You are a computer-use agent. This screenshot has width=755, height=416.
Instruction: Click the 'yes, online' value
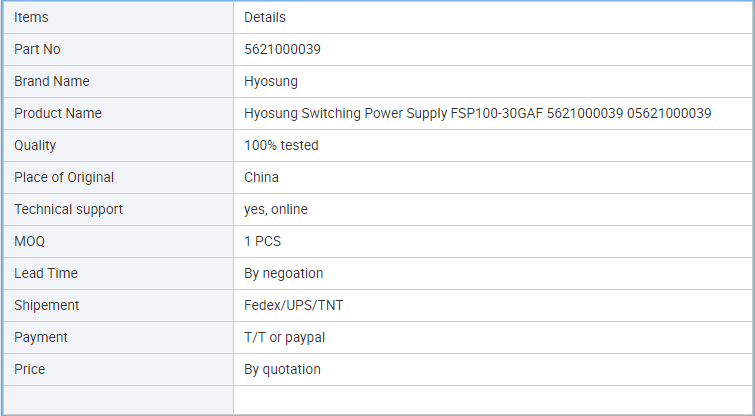[276, 209]
